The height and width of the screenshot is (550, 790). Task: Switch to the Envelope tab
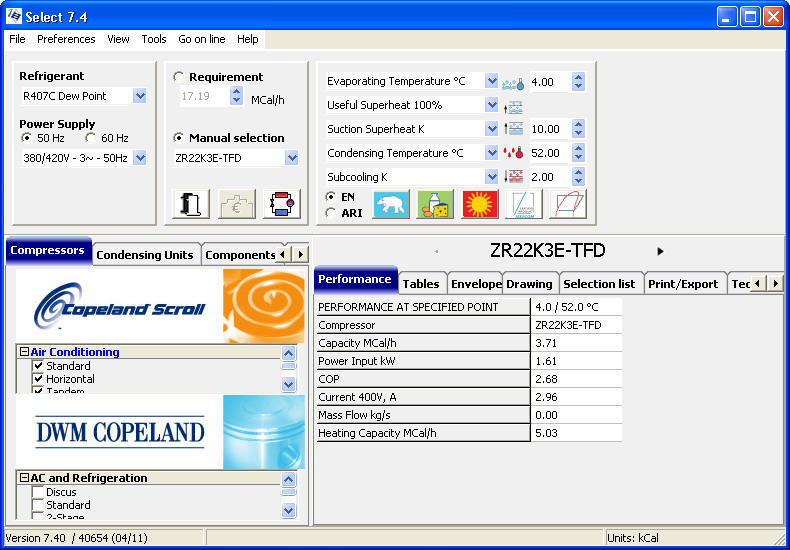tap(476, 284)
